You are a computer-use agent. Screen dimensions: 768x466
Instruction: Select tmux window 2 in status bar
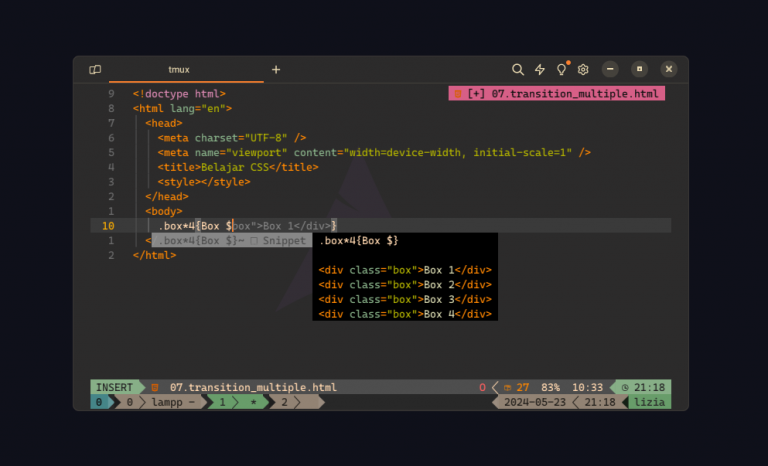(x=285, y=402)
